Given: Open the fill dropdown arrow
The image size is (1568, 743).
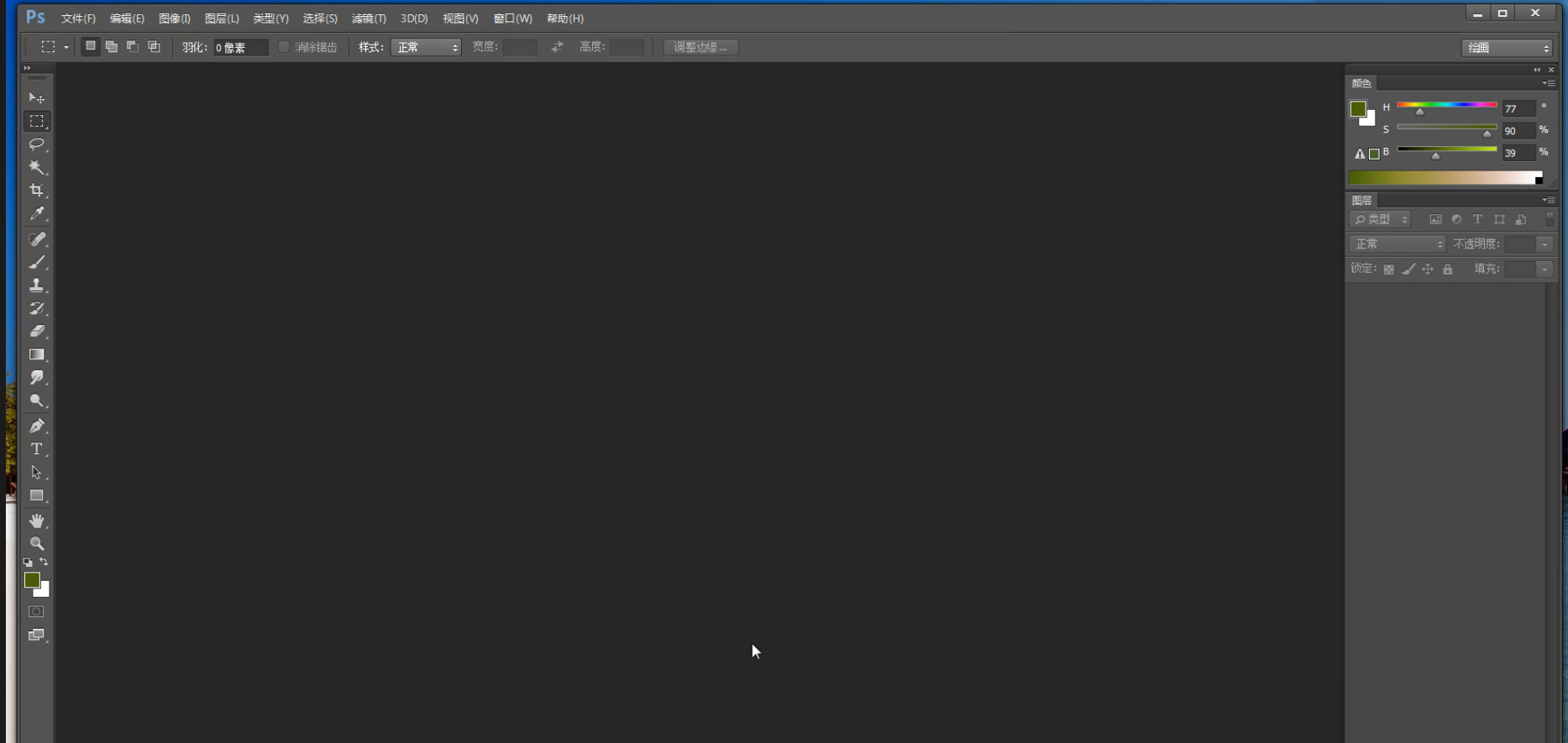Looking at the screenshot, I should (1544, 269).
